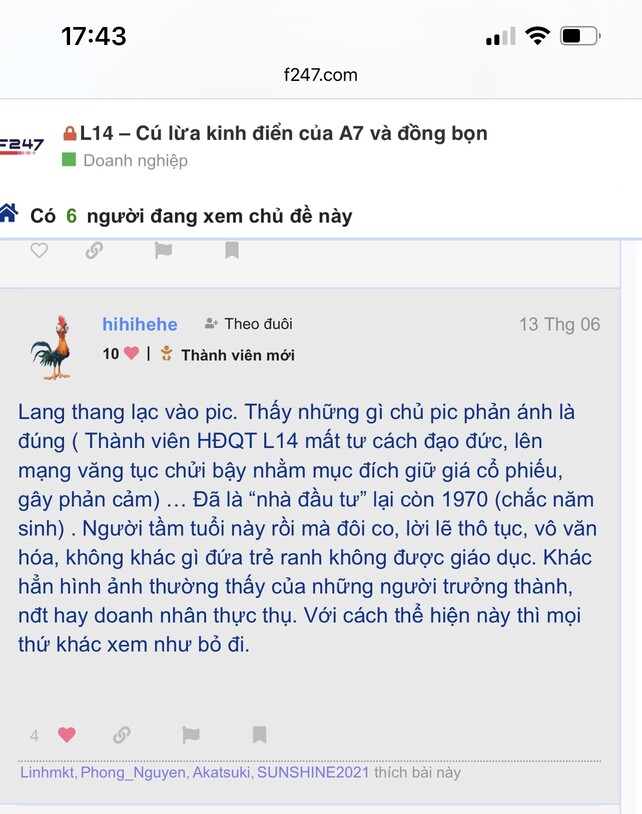Tap the F247 logo
Image resolution: width=642 pixels, height=814 pixels.
pyautogui.click(x=22, y=145)
